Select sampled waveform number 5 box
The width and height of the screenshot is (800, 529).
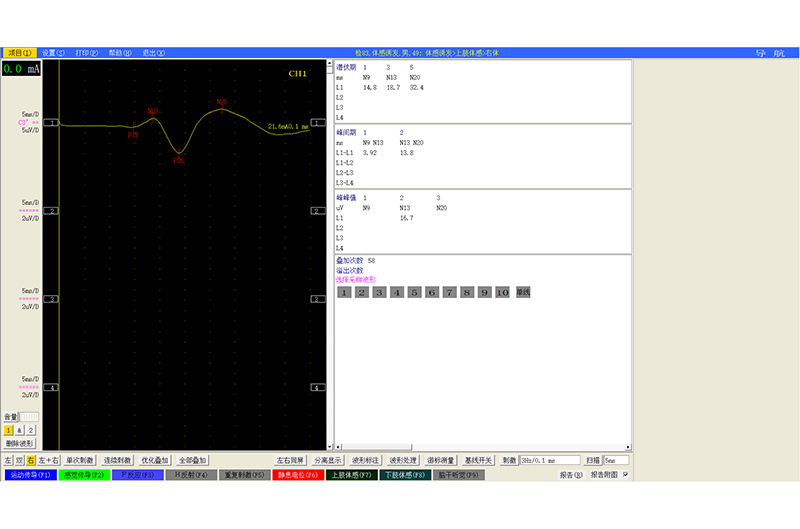tap(414, 292)
